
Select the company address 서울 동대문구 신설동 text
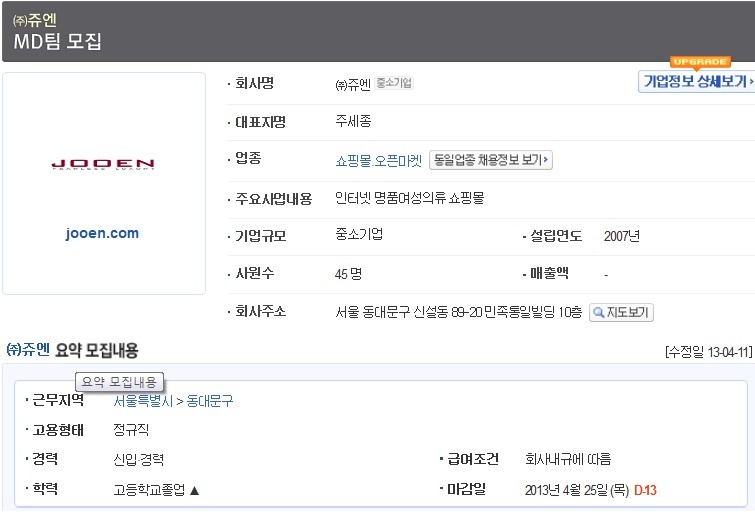[458, 312]
